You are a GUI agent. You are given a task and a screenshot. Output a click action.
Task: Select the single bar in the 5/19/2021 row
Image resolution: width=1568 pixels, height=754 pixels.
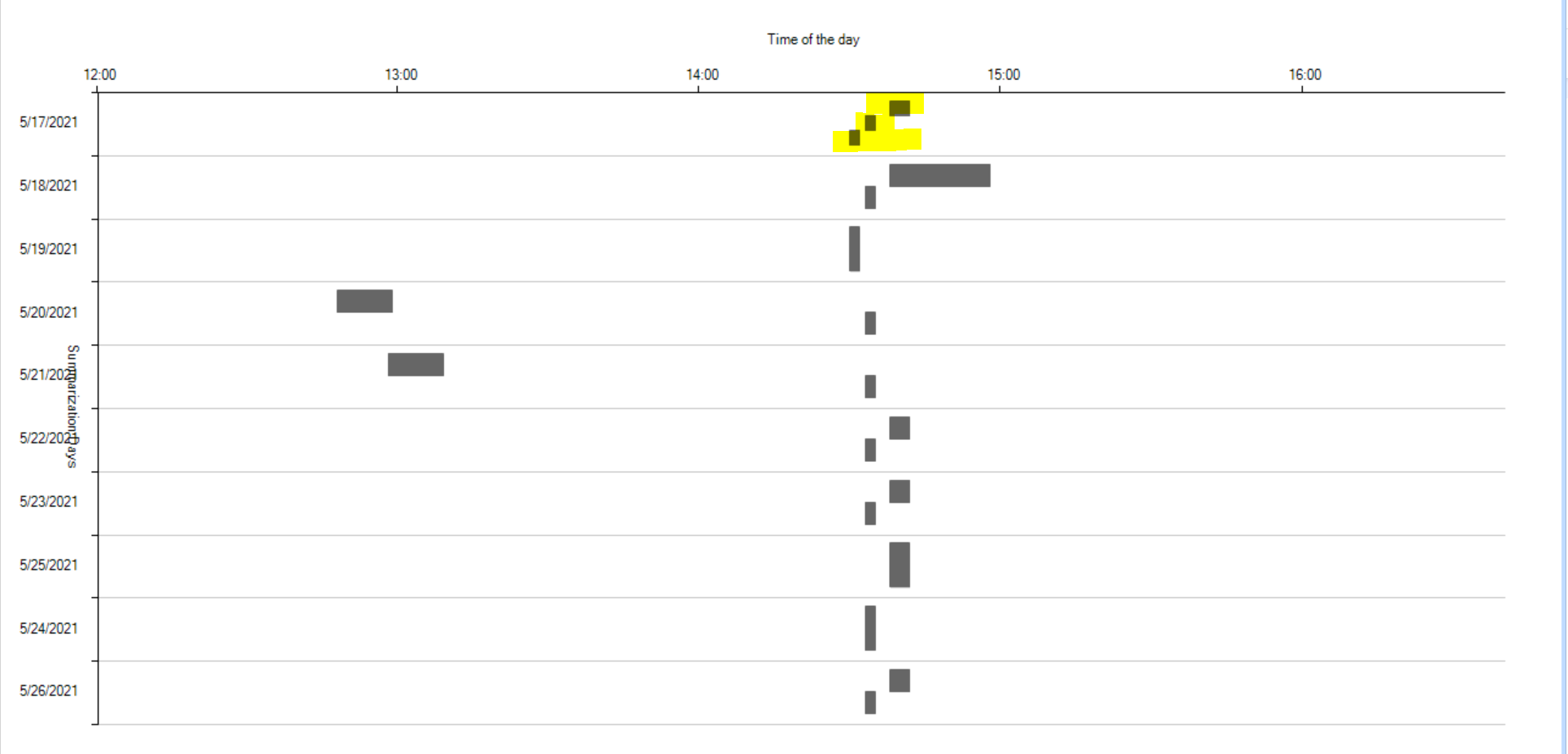(x=854, y=248)
